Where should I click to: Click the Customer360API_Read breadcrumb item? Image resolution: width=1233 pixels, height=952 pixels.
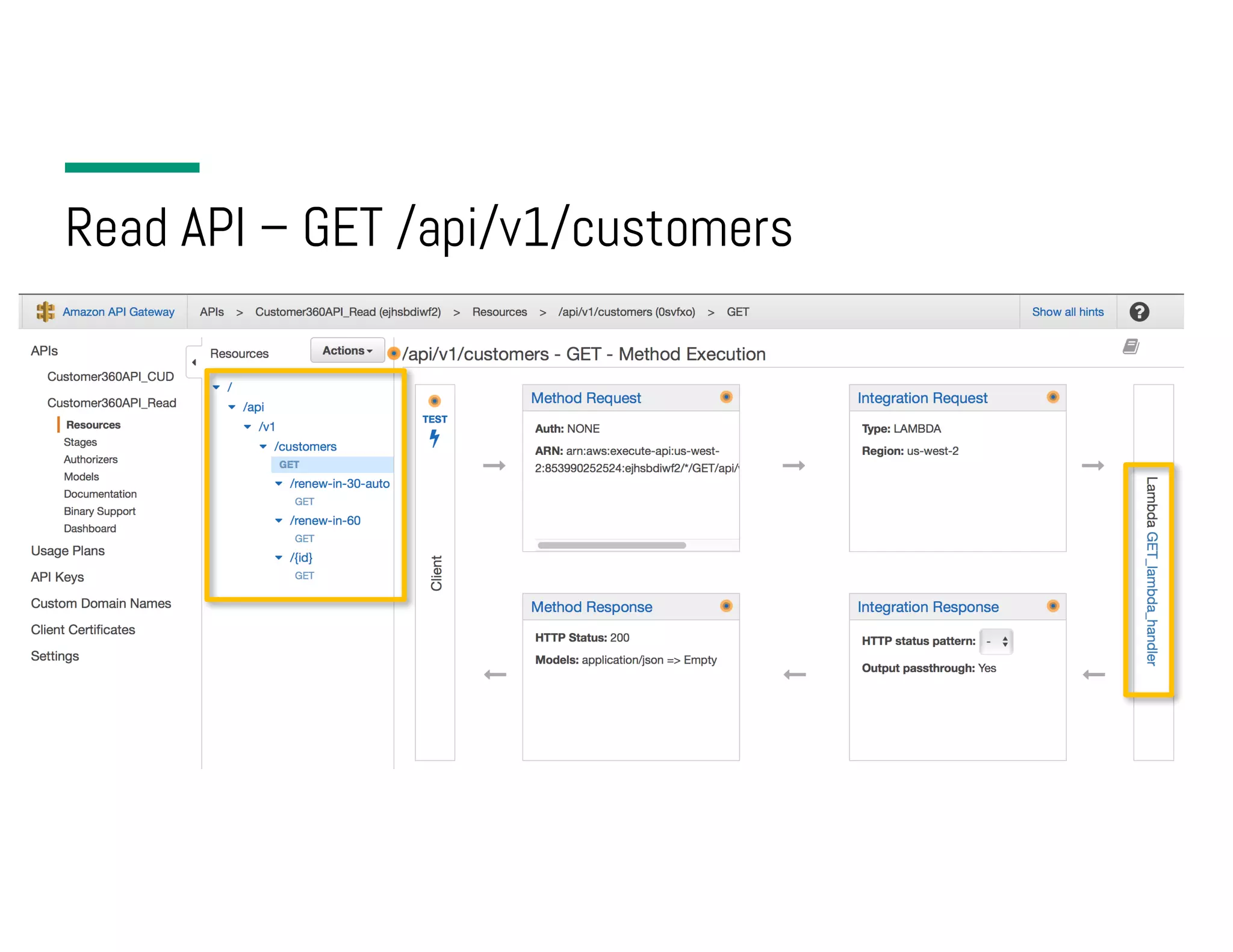pos(347,312)
